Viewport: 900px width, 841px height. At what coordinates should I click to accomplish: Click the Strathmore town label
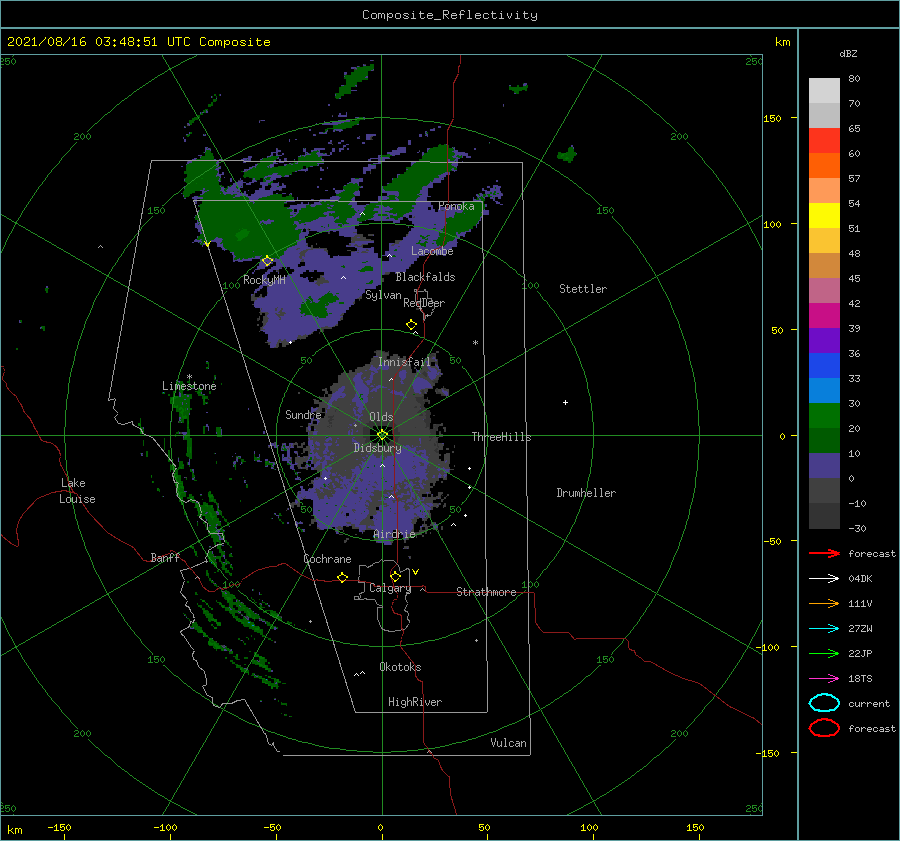(x=486, y=592)
